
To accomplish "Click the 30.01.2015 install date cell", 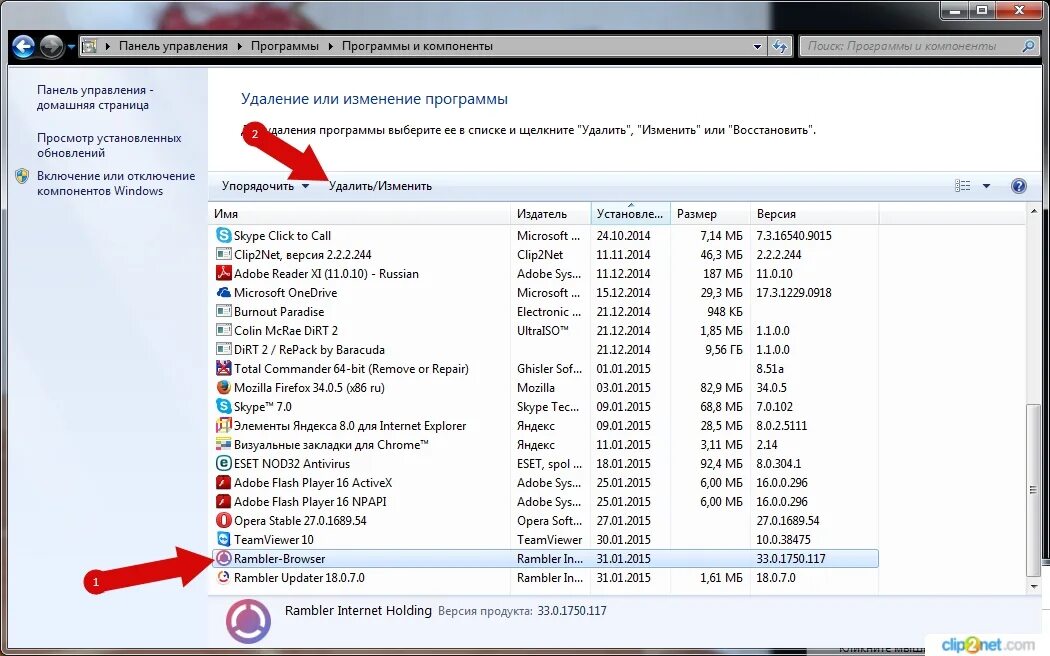I will [x=623, y=540].
